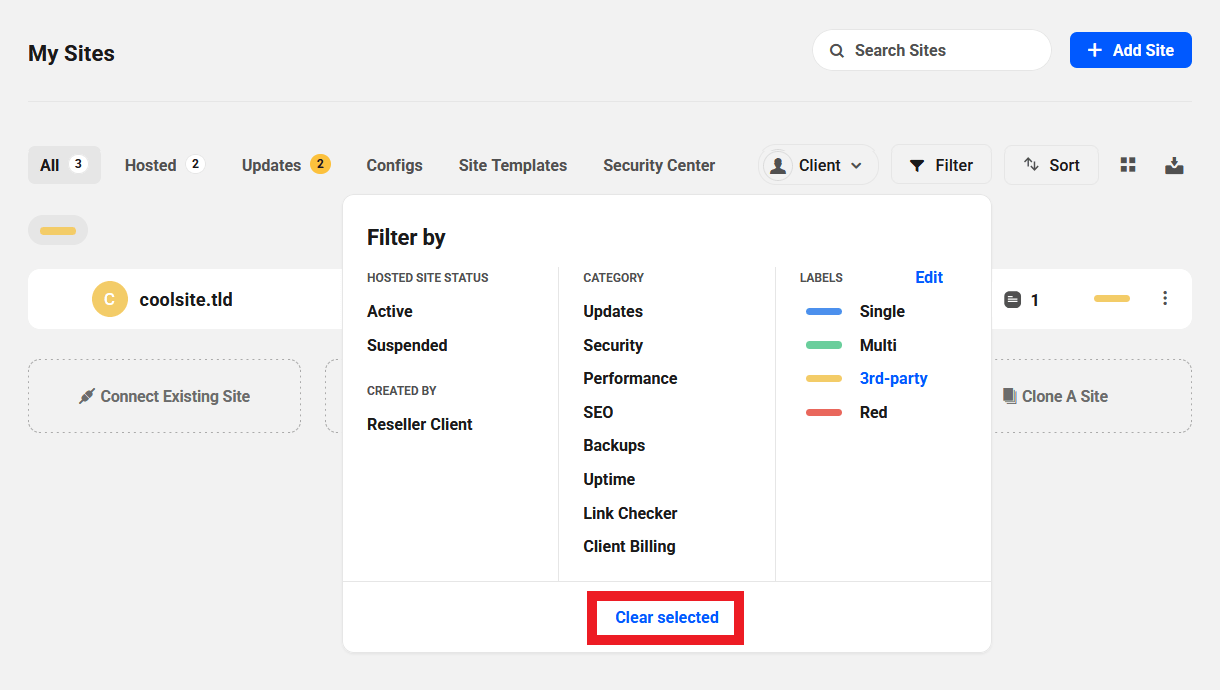Click the coolsite.tld yellow avatar icon
This screenshot has width=1220, height=690.
pyautogui.click(x=110, y=299)
